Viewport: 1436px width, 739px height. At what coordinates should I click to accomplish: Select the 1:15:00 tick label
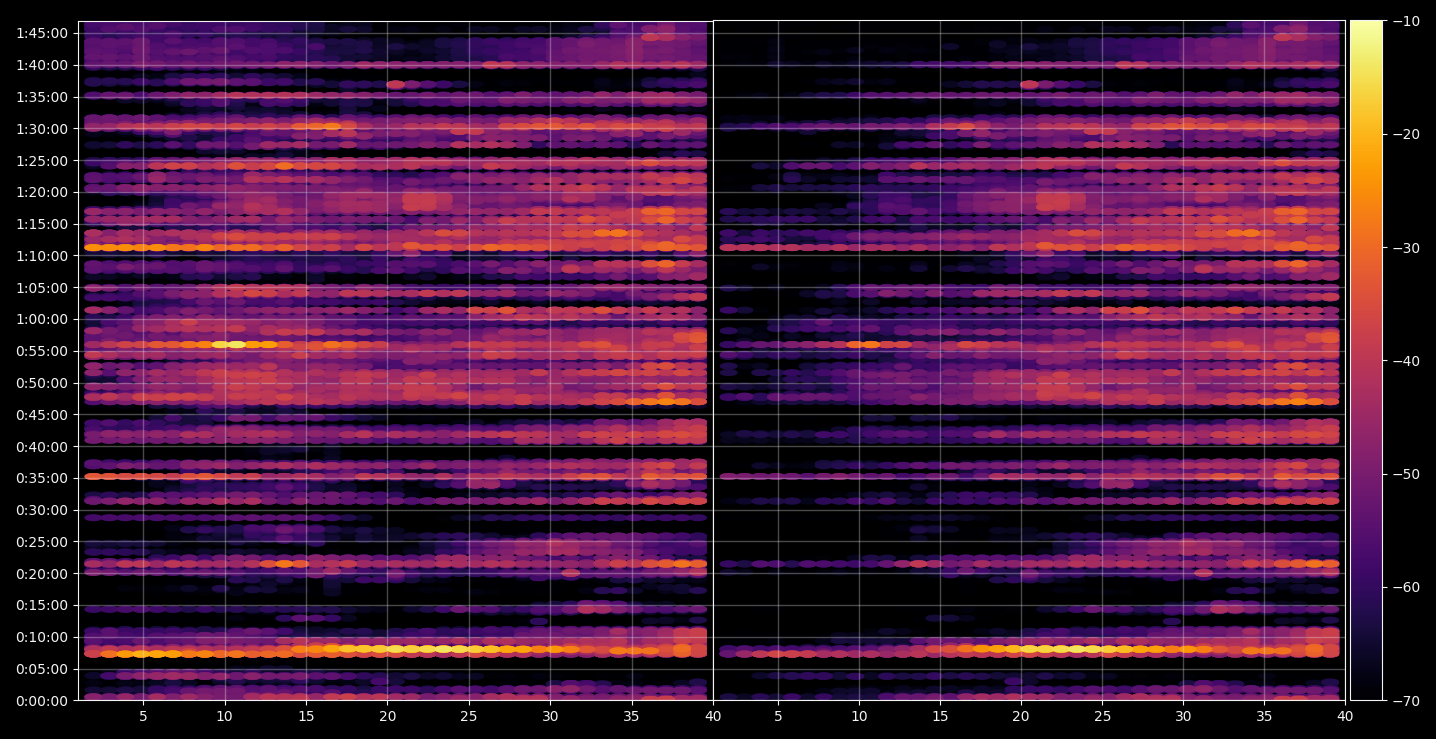pos(42,224)
